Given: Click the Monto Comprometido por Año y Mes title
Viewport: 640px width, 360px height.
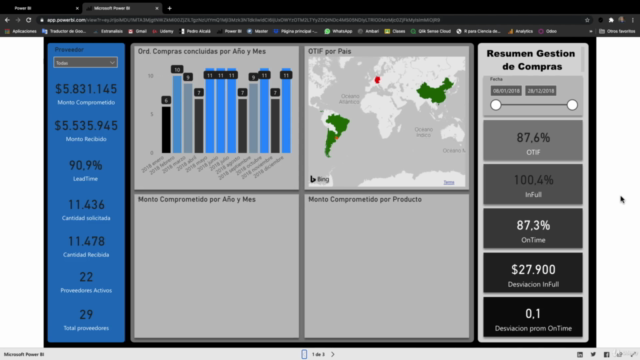Looking at the screenshot, I should tap(197, 199).
